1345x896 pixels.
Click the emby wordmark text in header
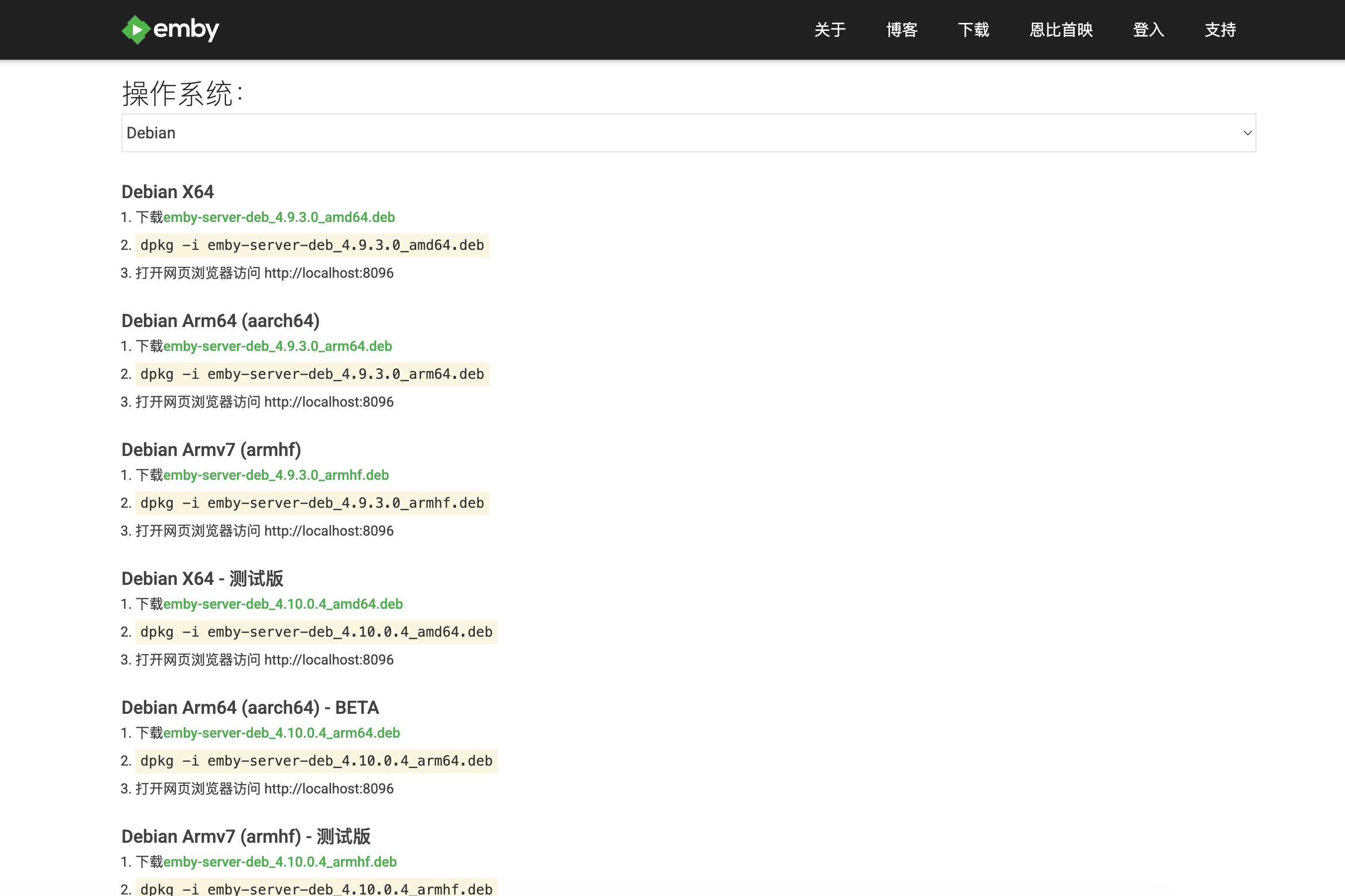pos(186,30)
